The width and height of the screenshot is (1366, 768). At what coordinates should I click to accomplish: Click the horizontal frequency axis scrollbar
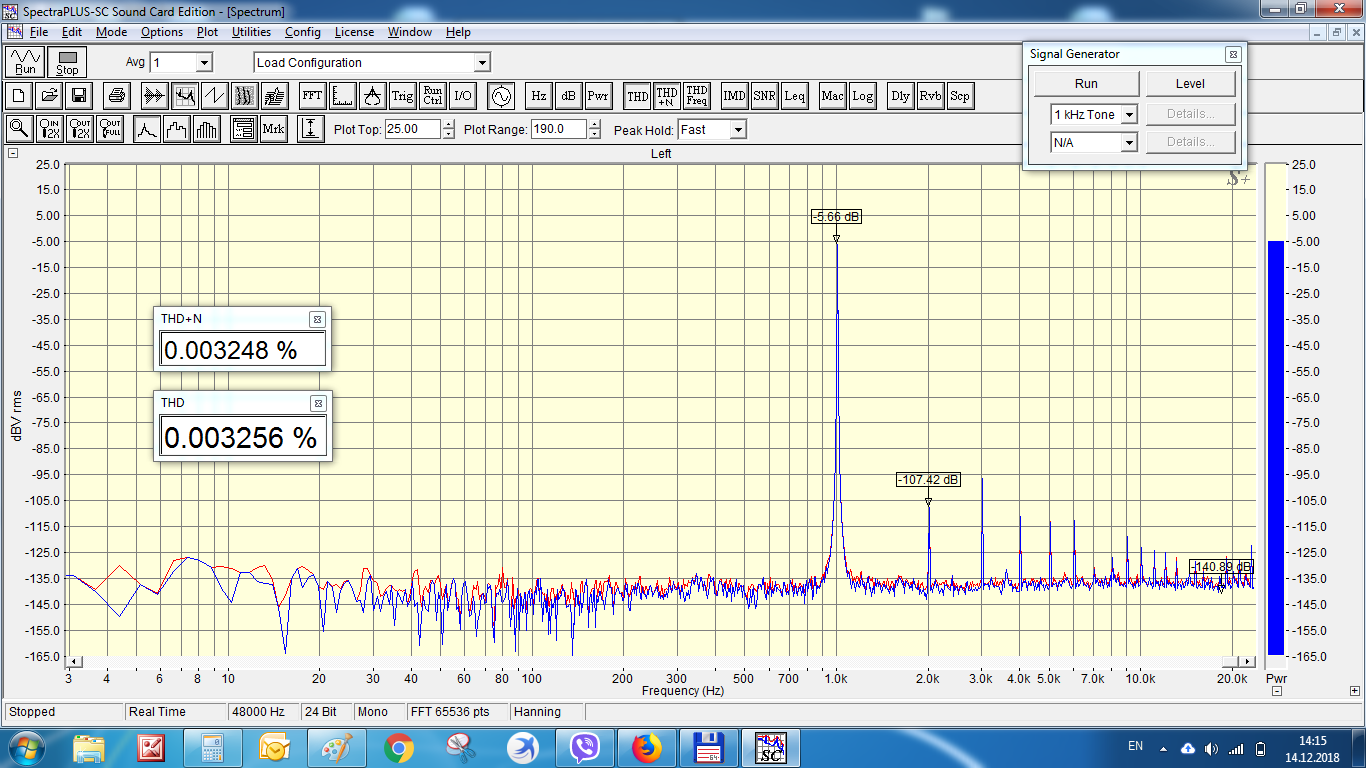click(x=660, y=662)
